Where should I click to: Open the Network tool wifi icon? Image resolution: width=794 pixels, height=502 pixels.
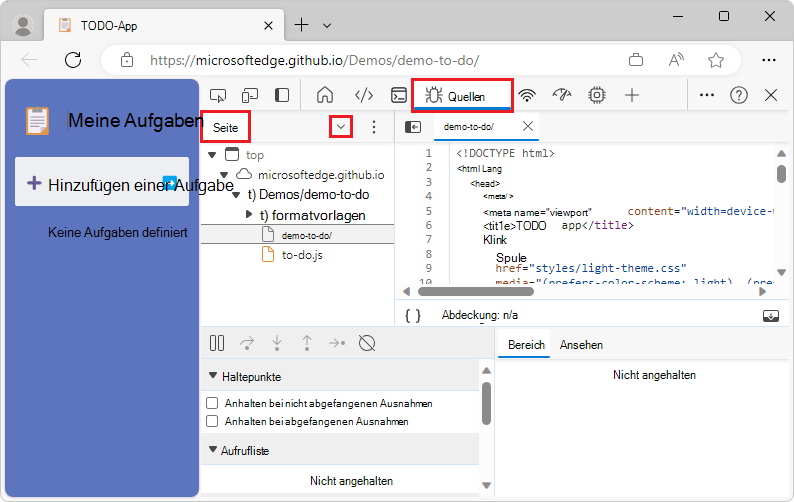[527, 95]
